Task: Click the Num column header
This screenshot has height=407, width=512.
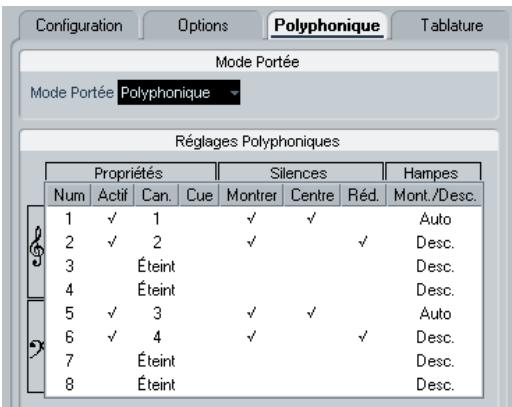Action: [69, 195]
